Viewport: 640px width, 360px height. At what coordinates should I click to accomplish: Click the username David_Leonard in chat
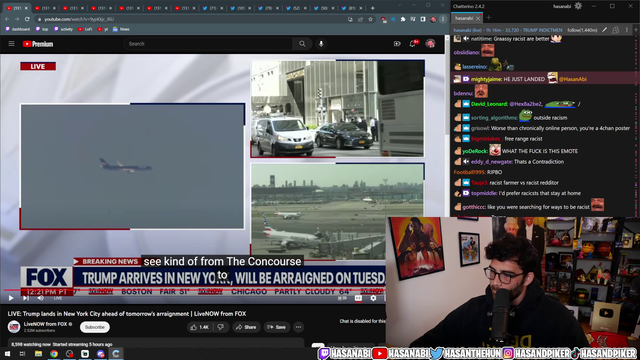click(489, 104)
